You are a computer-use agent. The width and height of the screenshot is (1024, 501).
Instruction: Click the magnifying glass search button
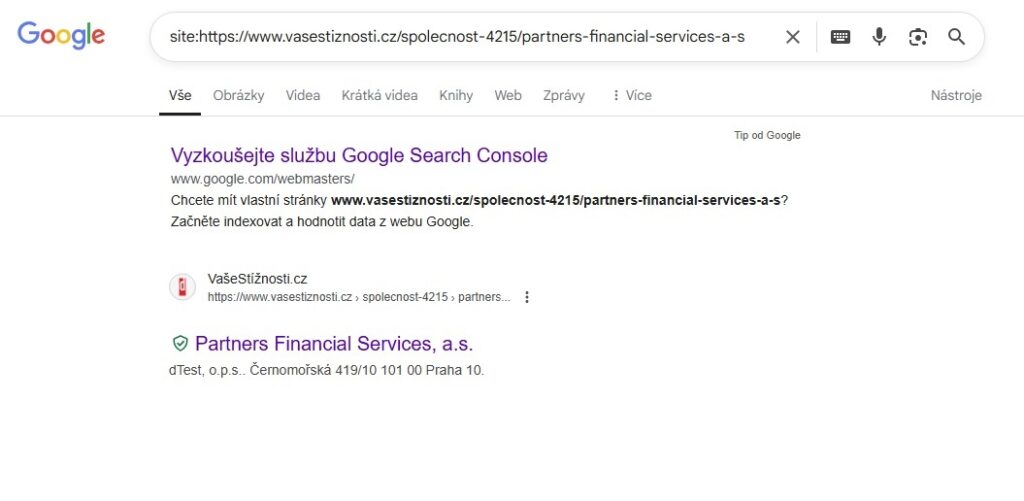tap(956, 37)
